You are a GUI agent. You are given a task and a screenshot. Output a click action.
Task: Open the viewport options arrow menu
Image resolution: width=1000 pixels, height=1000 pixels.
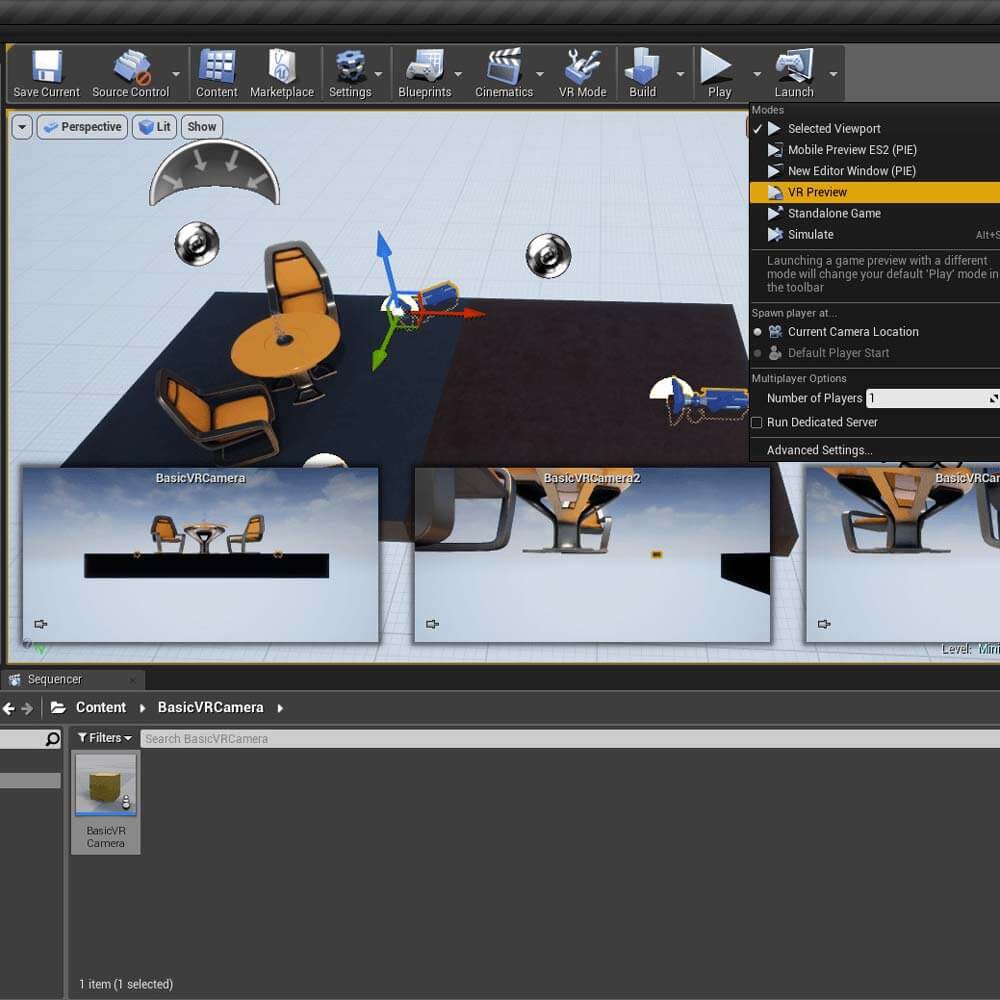click(22, 127)
